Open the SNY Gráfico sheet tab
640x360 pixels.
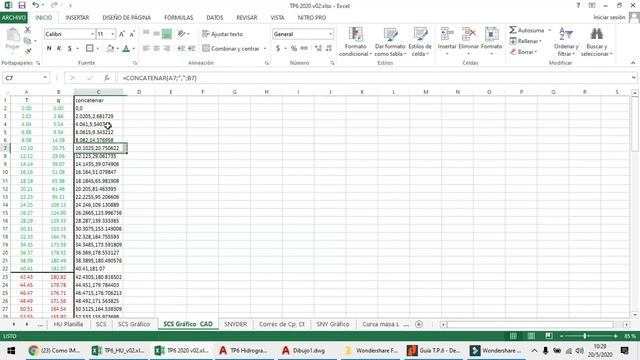[333, 324]
